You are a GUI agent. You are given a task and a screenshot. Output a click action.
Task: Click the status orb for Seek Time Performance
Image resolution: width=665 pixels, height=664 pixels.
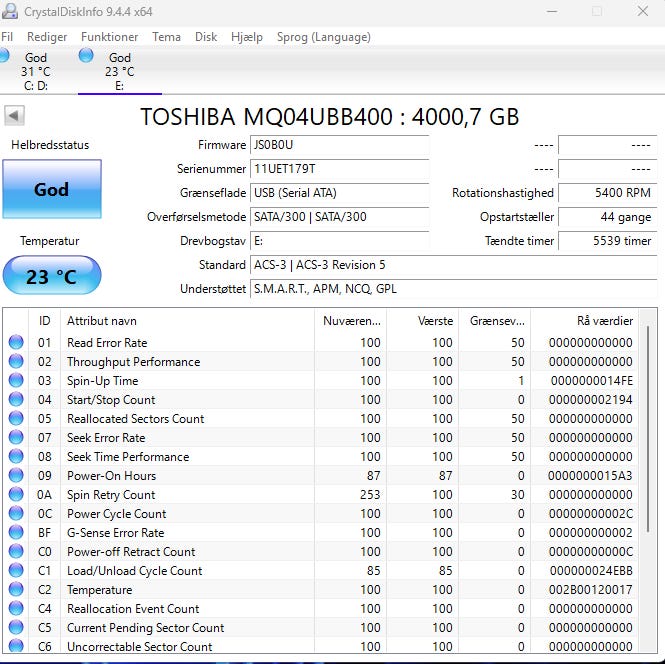[16, 456]
